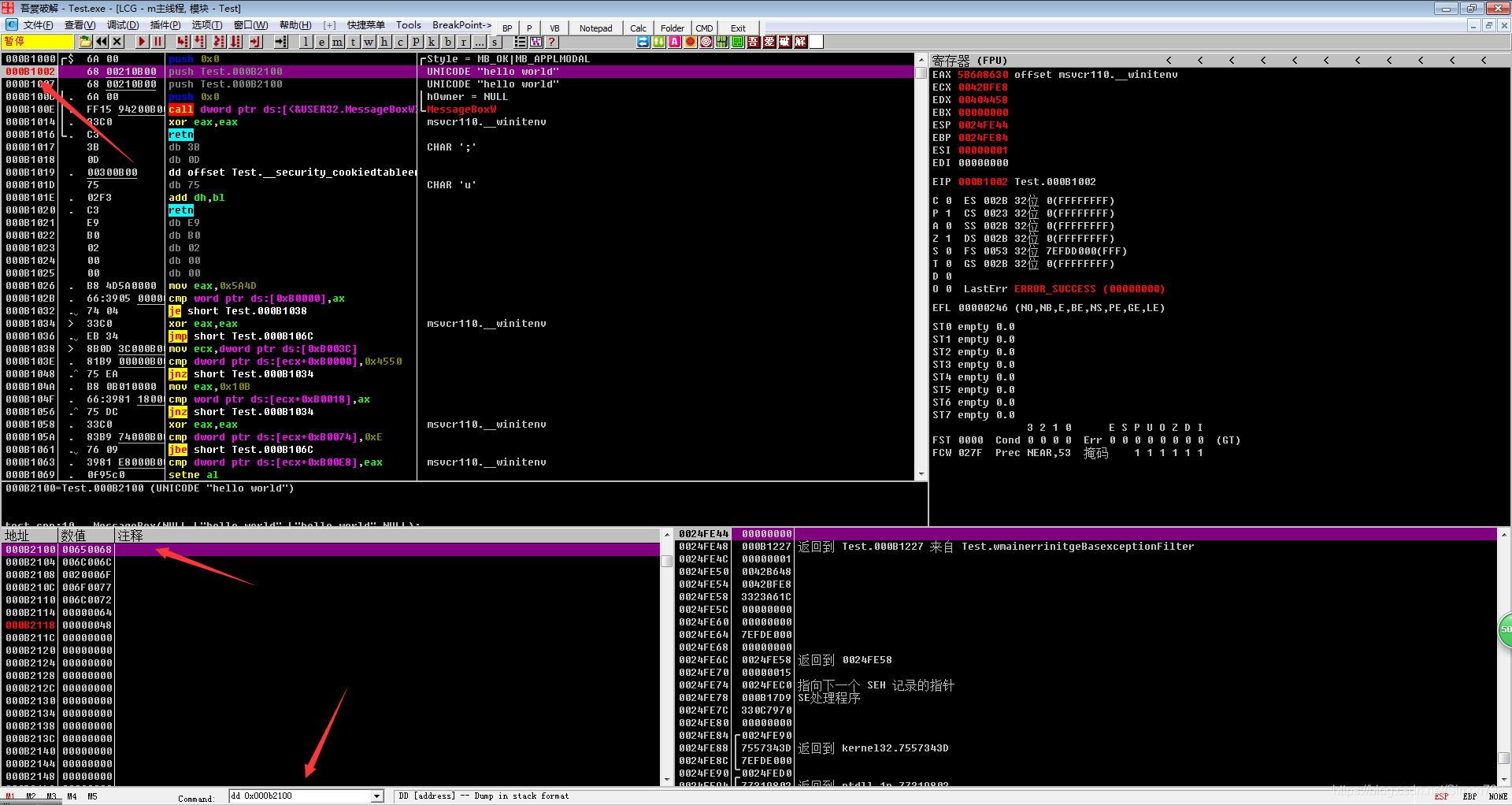Show Windows list with 'w' button
The height and width of the screenshot is (805, 1512).
point(369,42)
